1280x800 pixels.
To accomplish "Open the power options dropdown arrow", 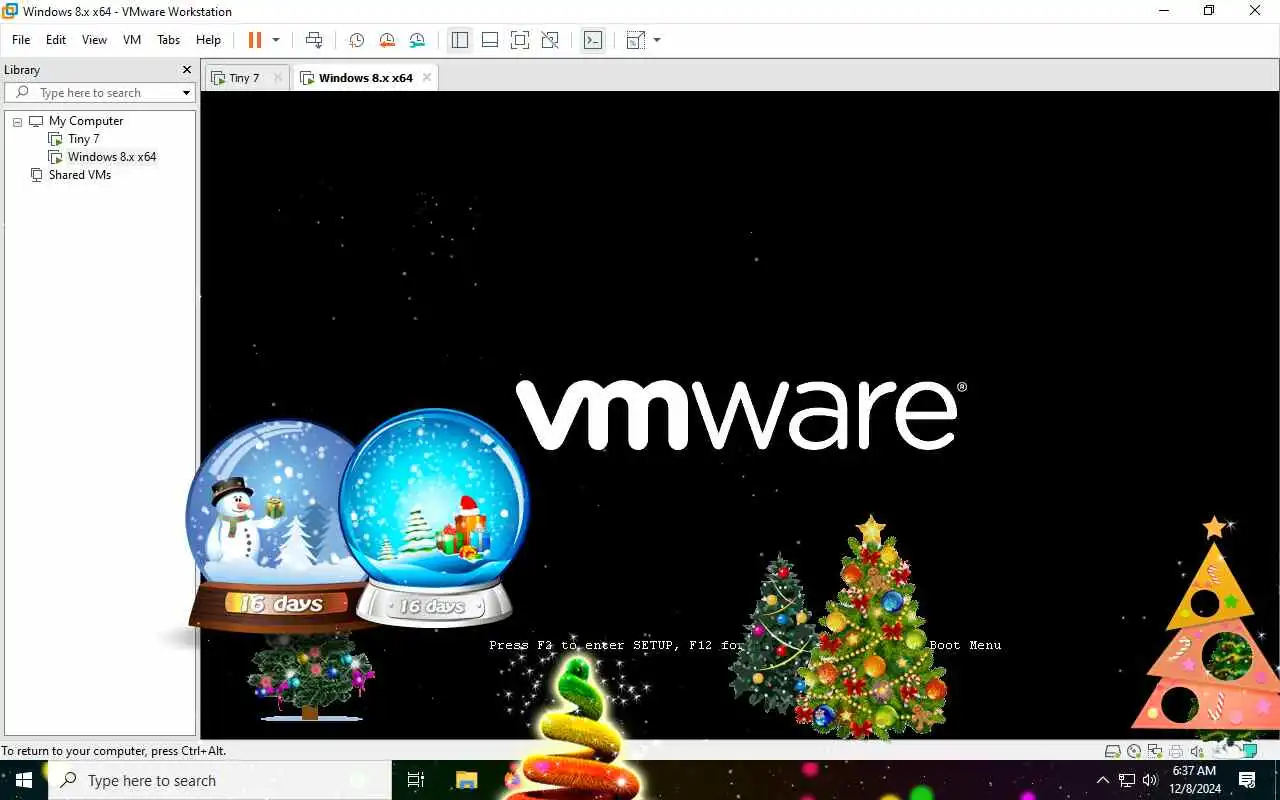I will click(x=276, y=40).
